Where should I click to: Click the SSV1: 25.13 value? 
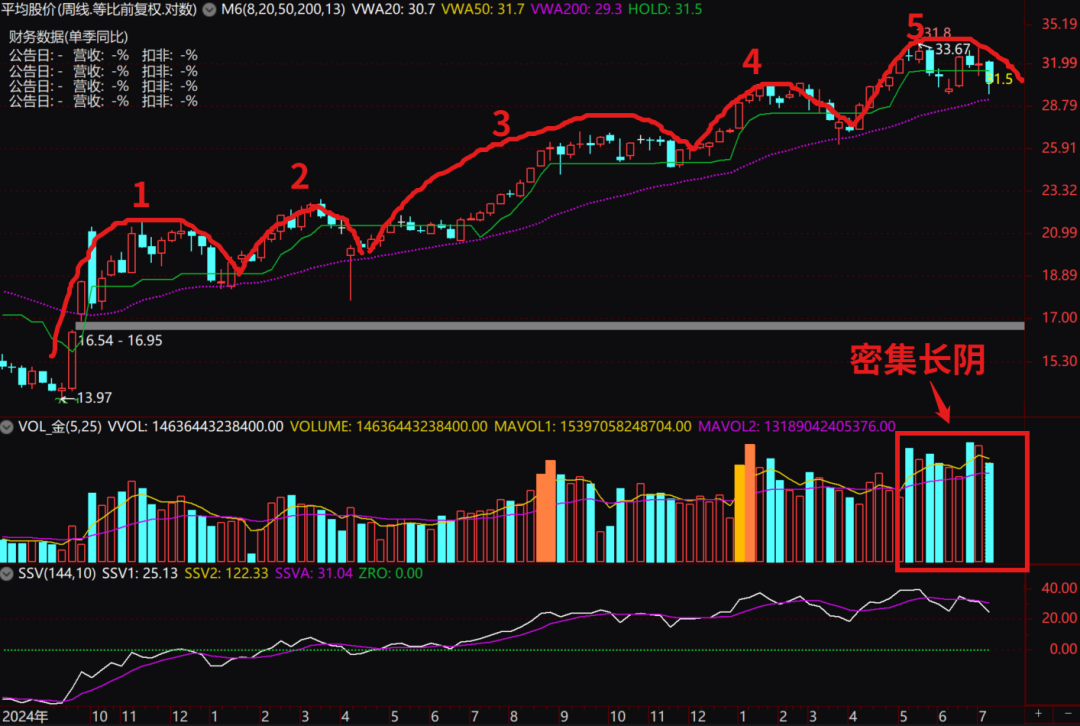(x=140, y=574)
